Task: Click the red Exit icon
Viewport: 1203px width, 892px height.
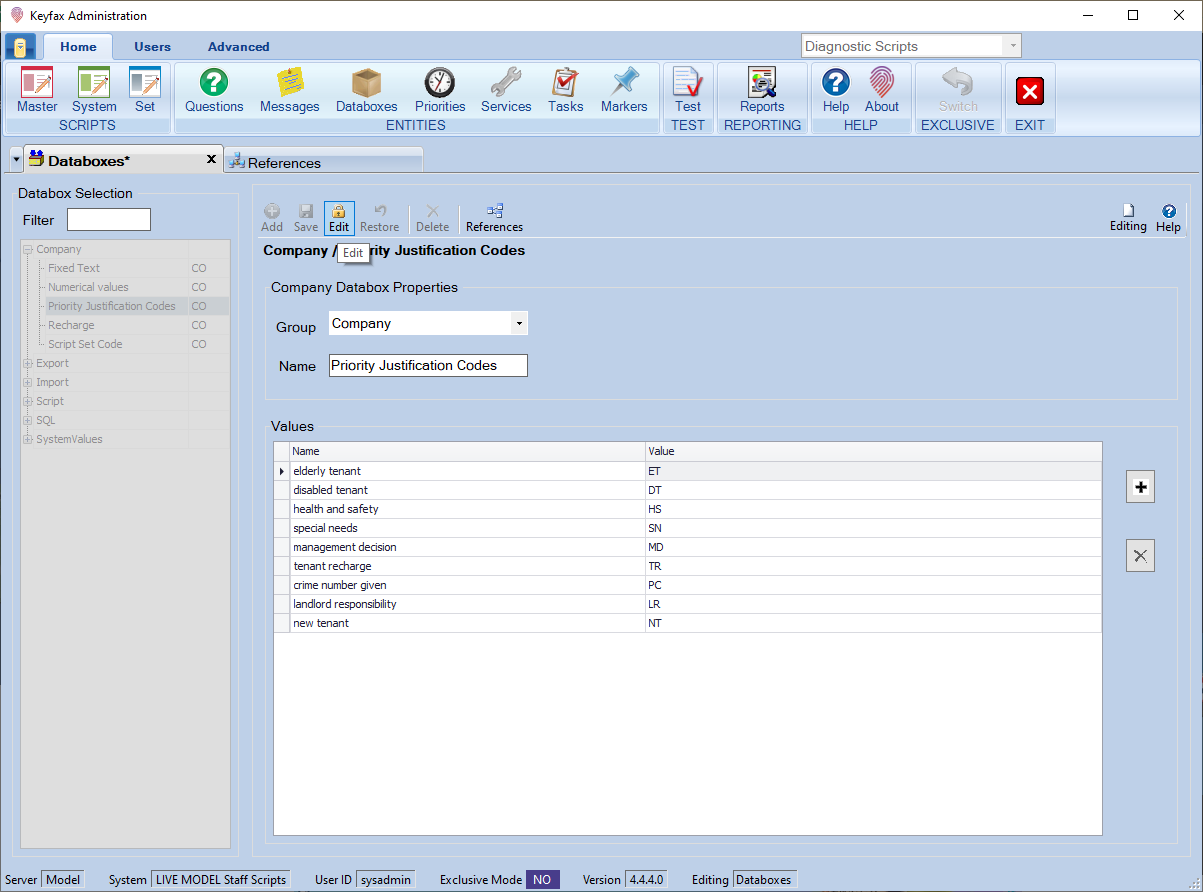Action: 1030,91
